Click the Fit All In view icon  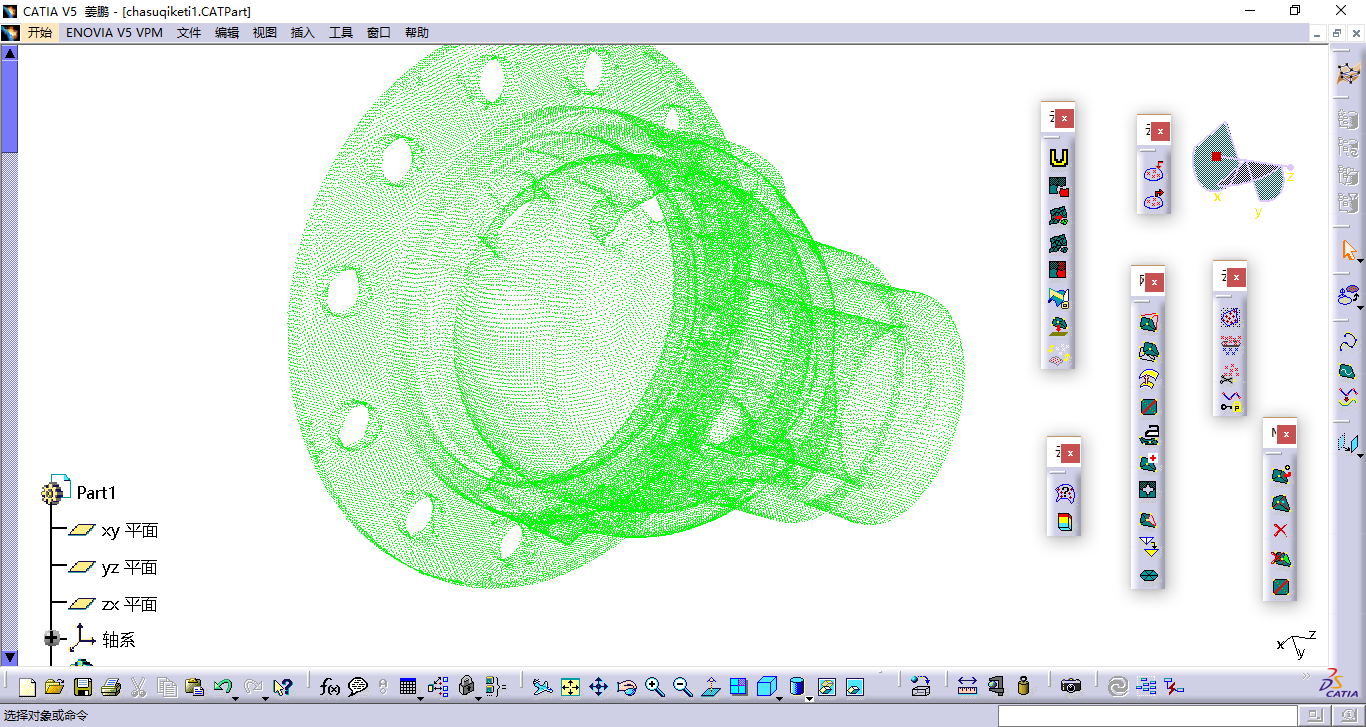tap(571, 687)
